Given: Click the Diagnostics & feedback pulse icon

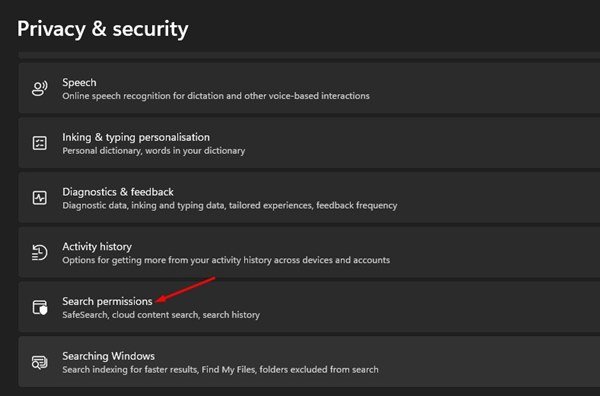Looking at the screenshot, I should click(x=40, y=198).
